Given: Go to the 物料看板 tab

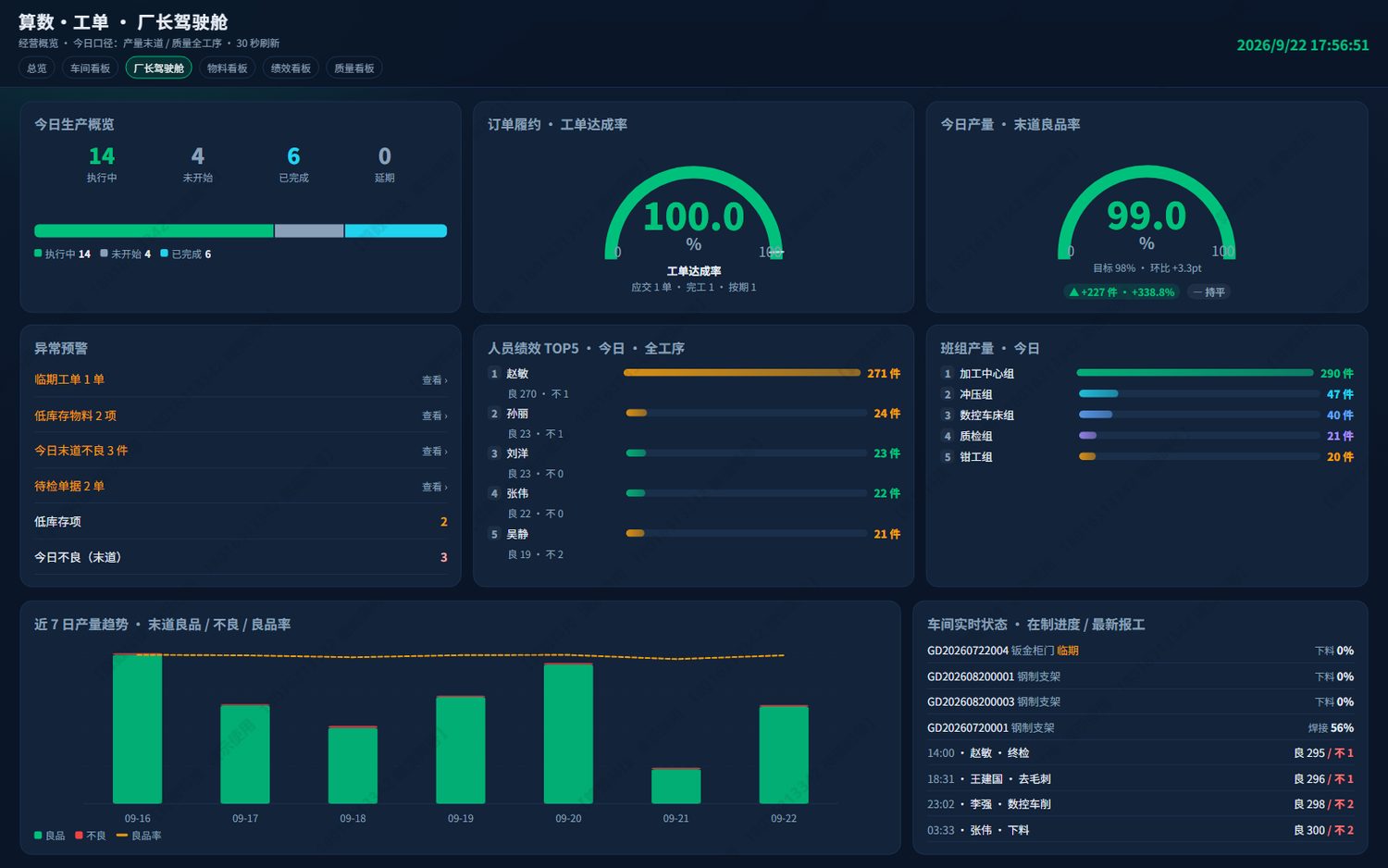Looking at the screenshot, I should point(227,68).
